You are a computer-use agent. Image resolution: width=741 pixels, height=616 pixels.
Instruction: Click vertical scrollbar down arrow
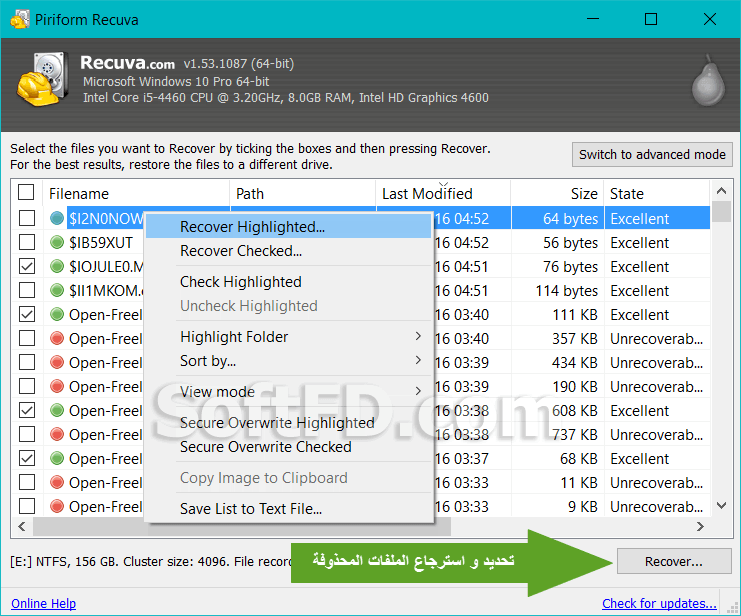721,505
